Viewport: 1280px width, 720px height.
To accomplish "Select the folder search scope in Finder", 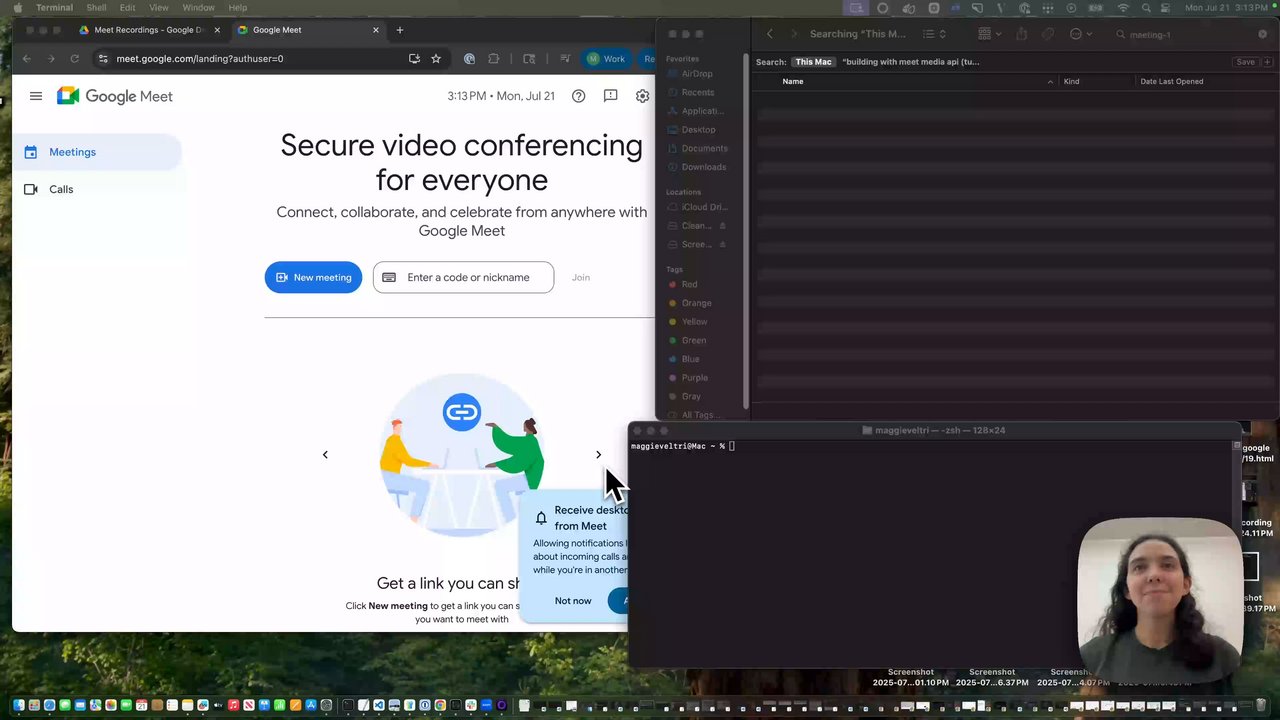I will click(911, 62).
